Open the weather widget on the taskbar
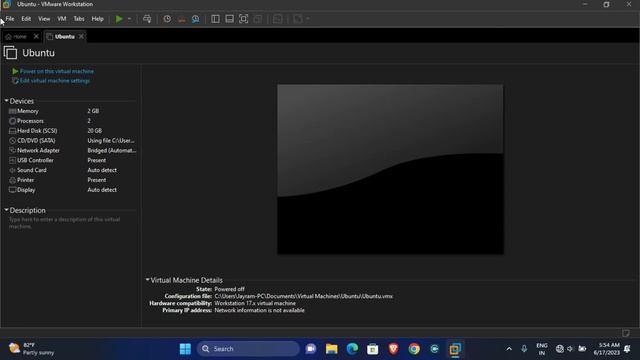 pyautogui.click(x=32, y=349)
